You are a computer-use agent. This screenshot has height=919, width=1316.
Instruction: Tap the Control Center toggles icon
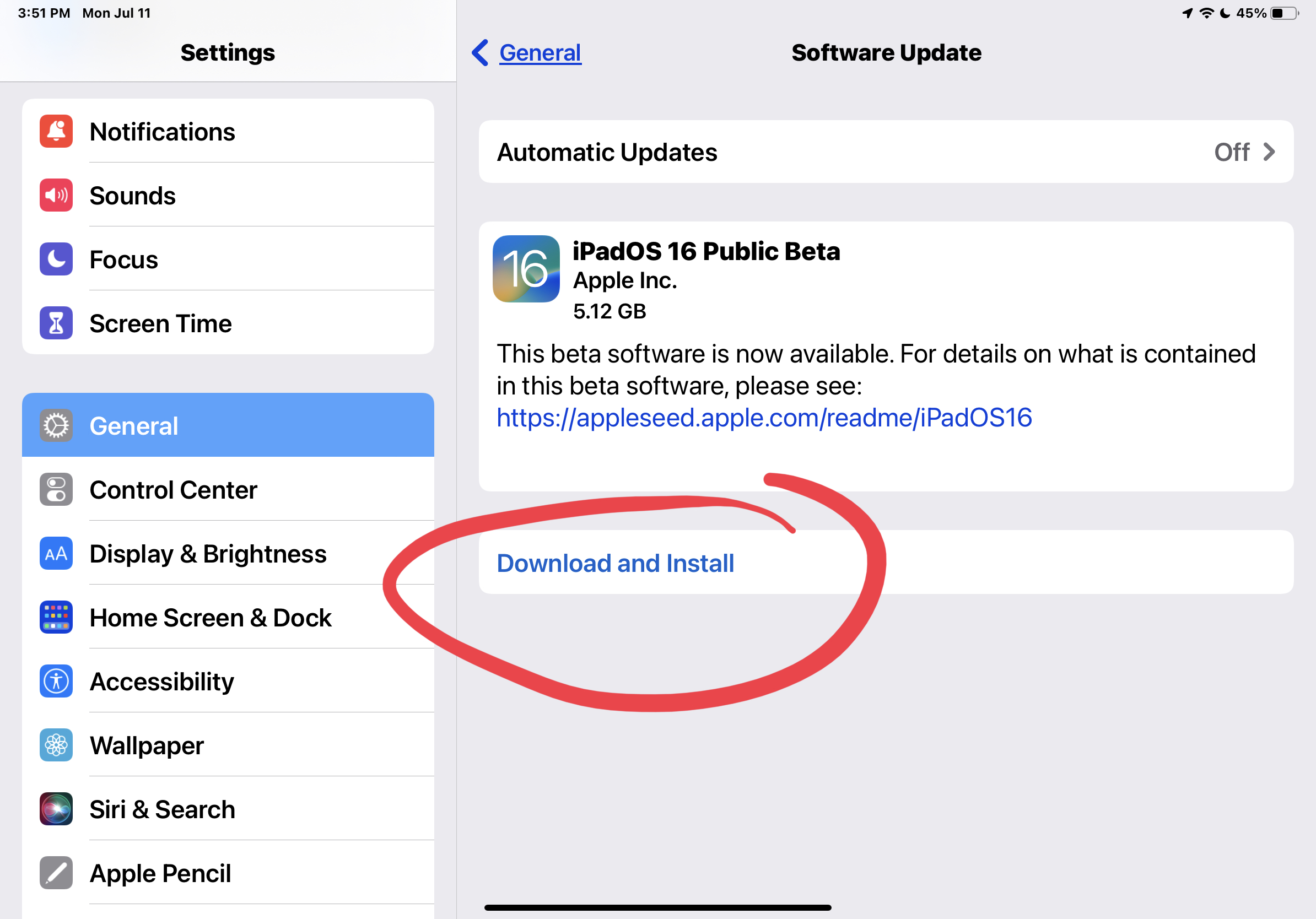(x=56, y=489)
